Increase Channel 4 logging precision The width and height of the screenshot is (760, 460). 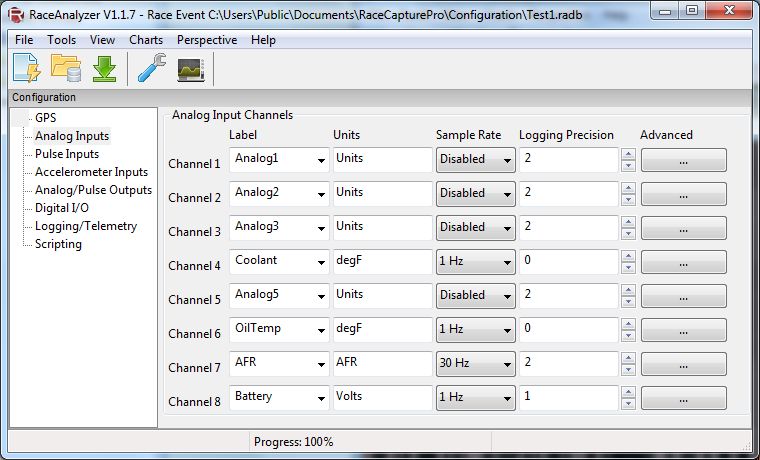[628, 256]
